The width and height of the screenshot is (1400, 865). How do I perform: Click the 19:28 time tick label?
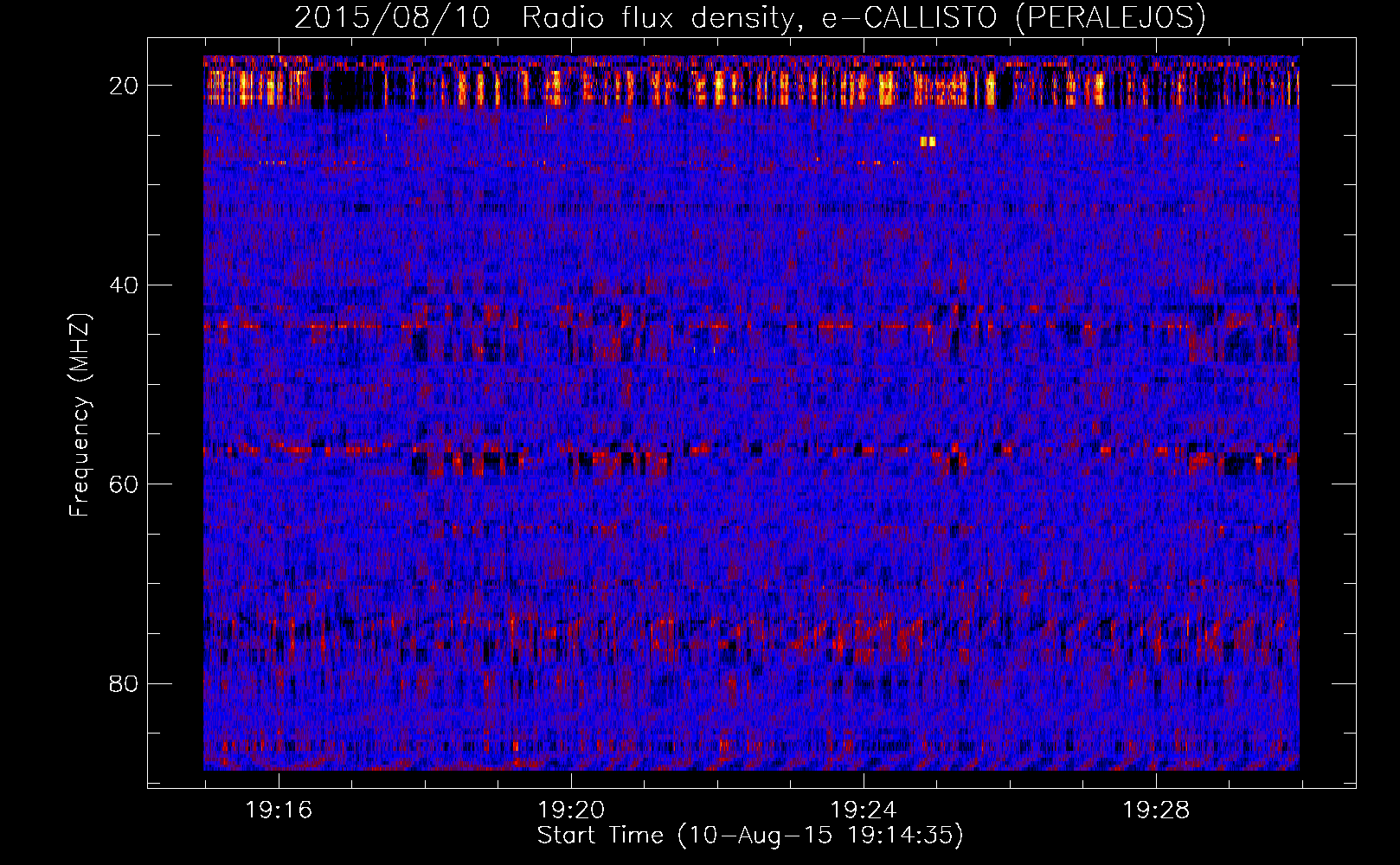(x=1156, y=811)
